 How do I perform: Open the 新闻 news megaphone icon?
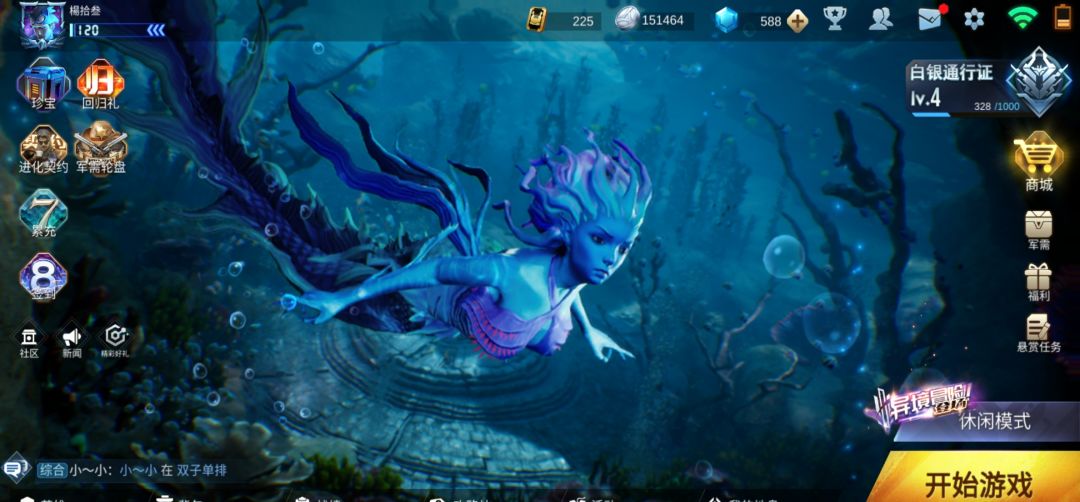click(72, 342)
